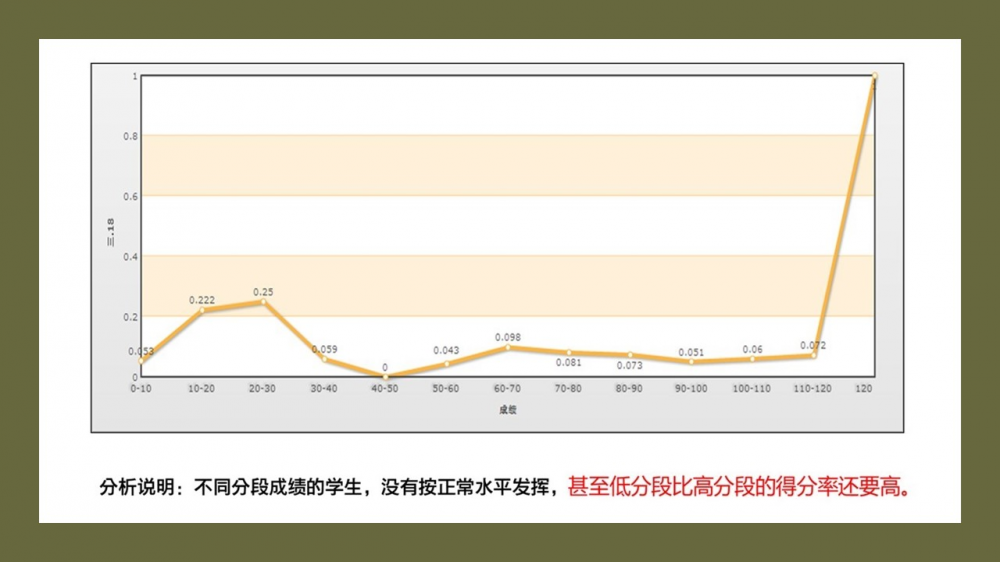1000x562 pixels.
Task: Click the peak data point at 120
Action: click(x=874, y=76)
